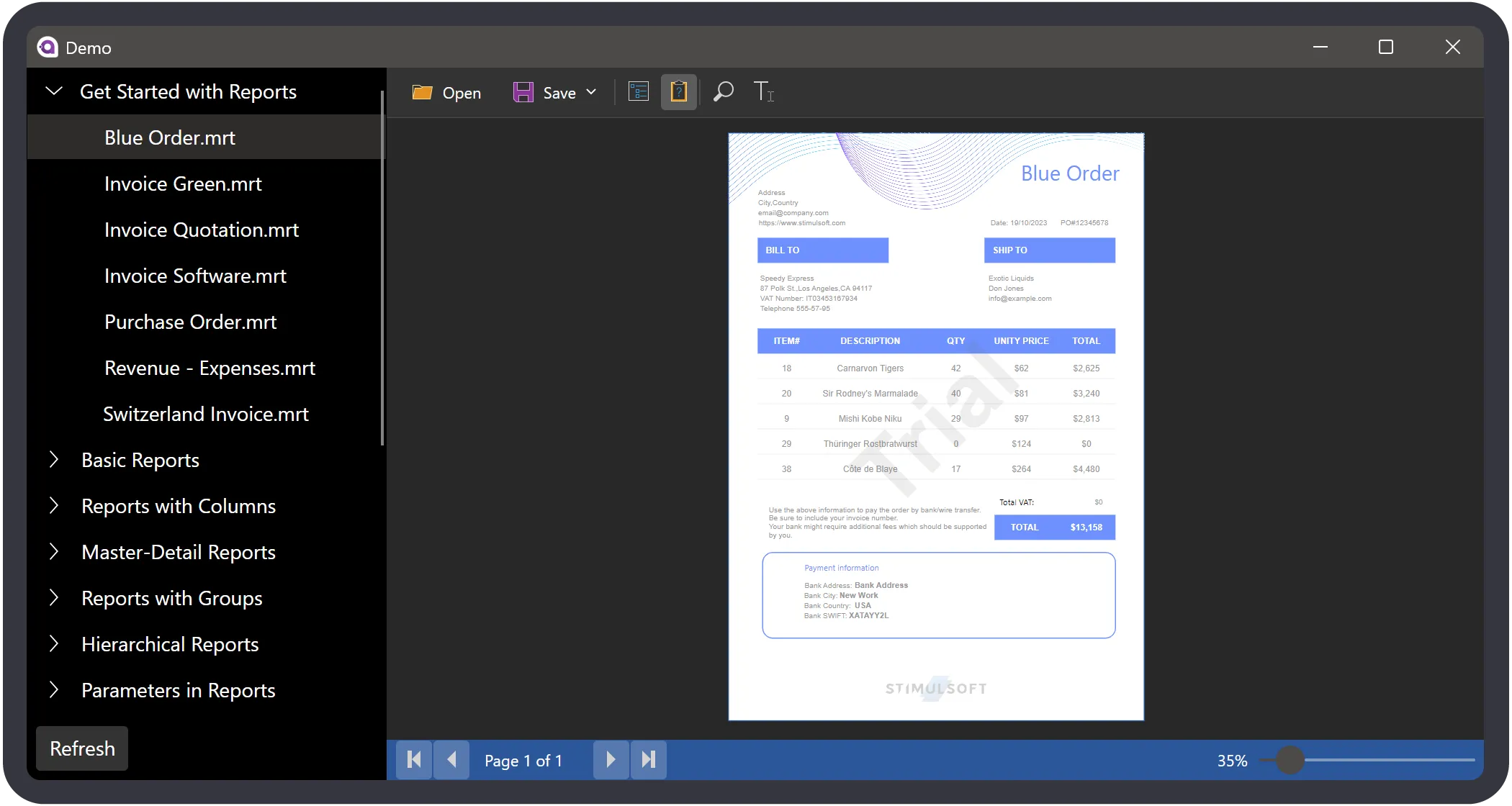Toggle the Parameters panel toolbar icon

639,91
